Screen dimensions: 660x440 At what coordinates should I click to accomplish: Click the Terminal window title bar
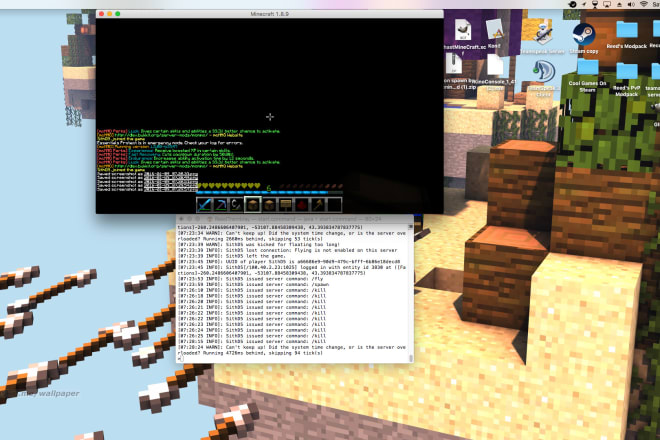295,219
